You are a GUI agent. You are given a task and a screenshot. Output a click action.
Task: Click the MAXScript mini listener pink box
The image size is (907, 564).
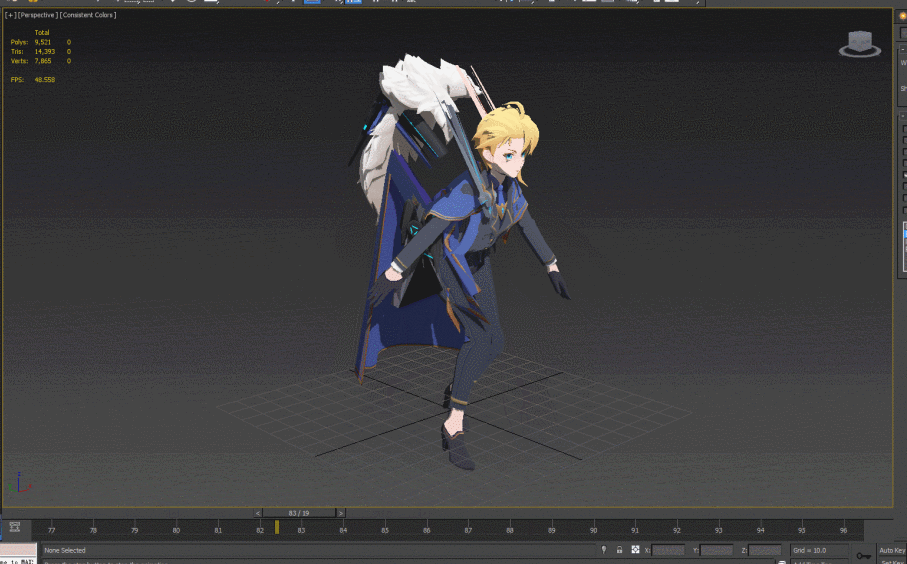click(x=19, y=550)
